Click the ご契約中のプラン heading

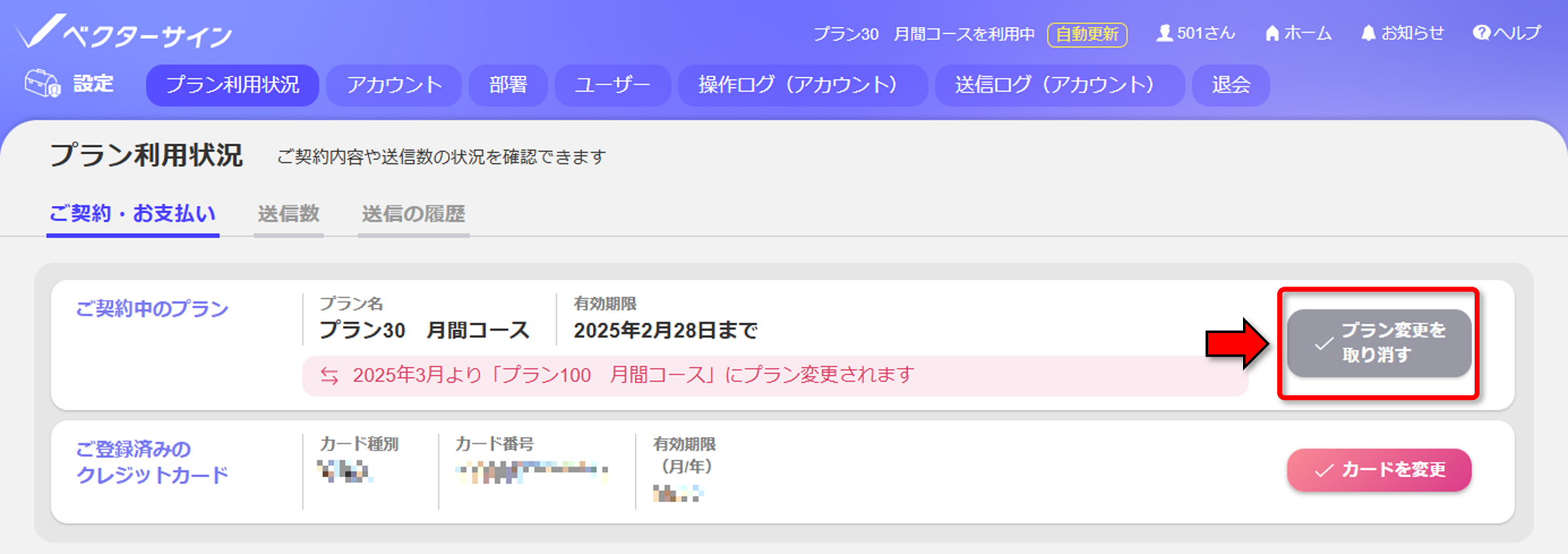pos(152,309)
